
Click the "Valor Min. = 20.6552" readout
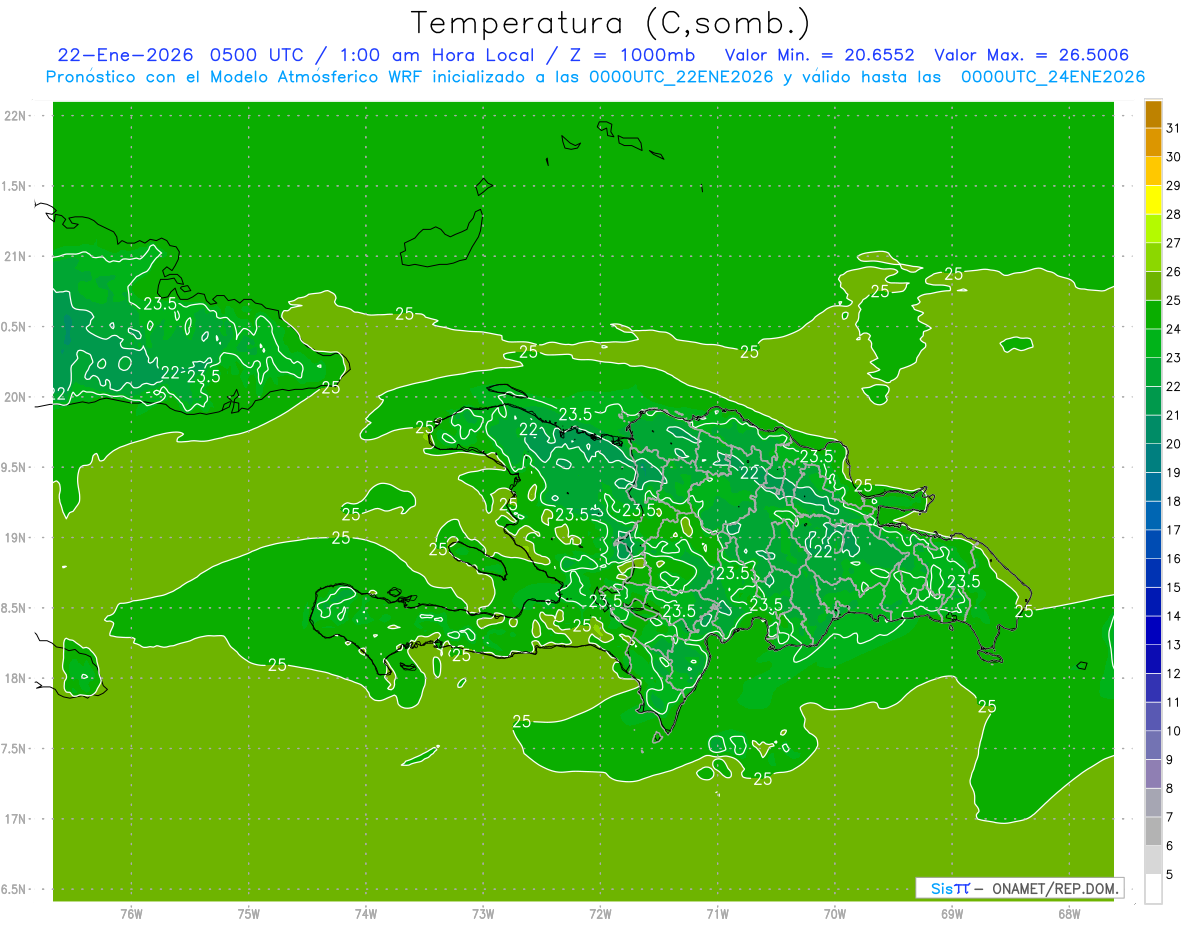tap(820, 55)
